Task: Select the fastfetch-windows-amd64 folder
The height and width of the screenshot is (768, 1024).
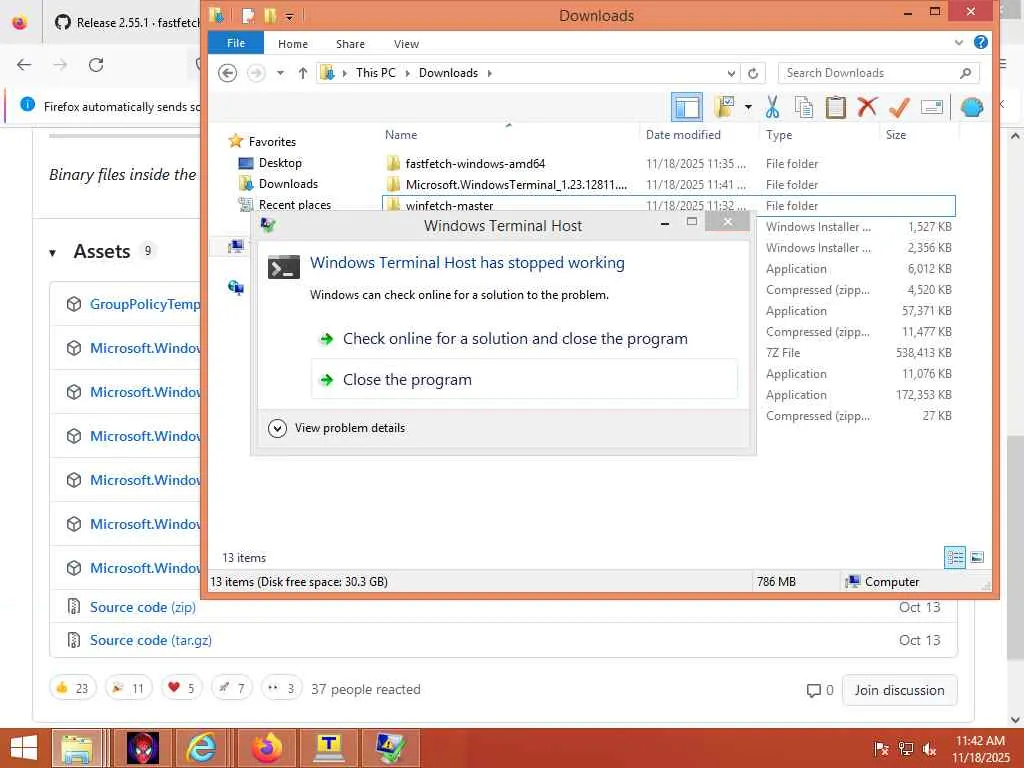Action: tap(475, 163)
